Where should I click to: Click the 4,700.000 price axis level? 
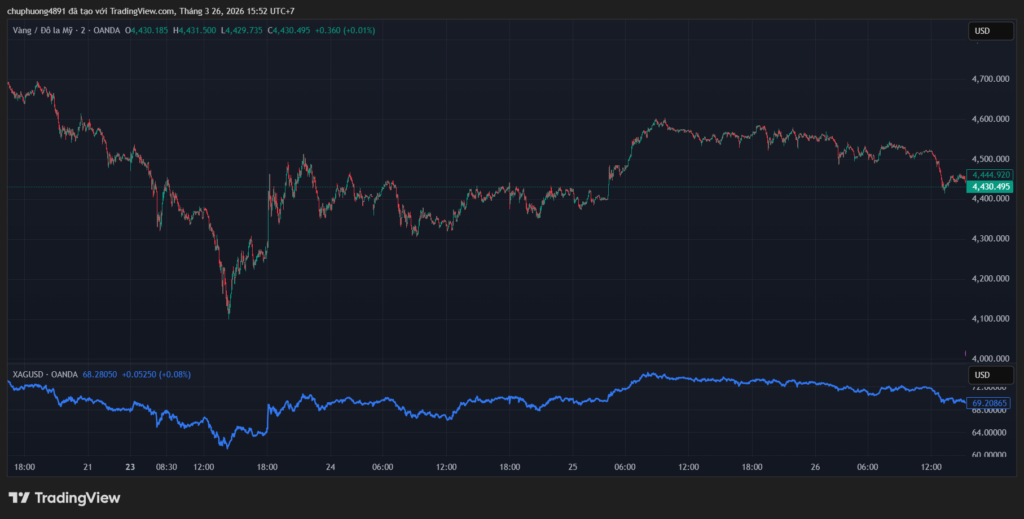[x=991, y=79]
